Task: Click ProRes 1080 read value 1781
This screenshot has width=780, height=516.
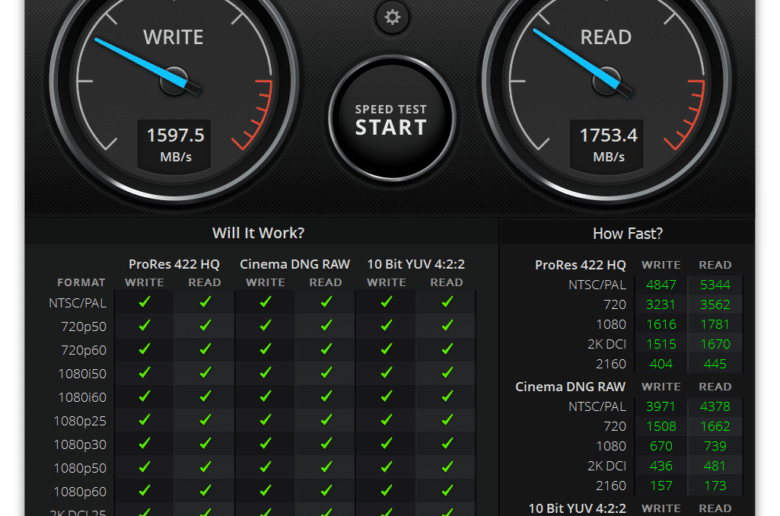Action: [715, 324]
